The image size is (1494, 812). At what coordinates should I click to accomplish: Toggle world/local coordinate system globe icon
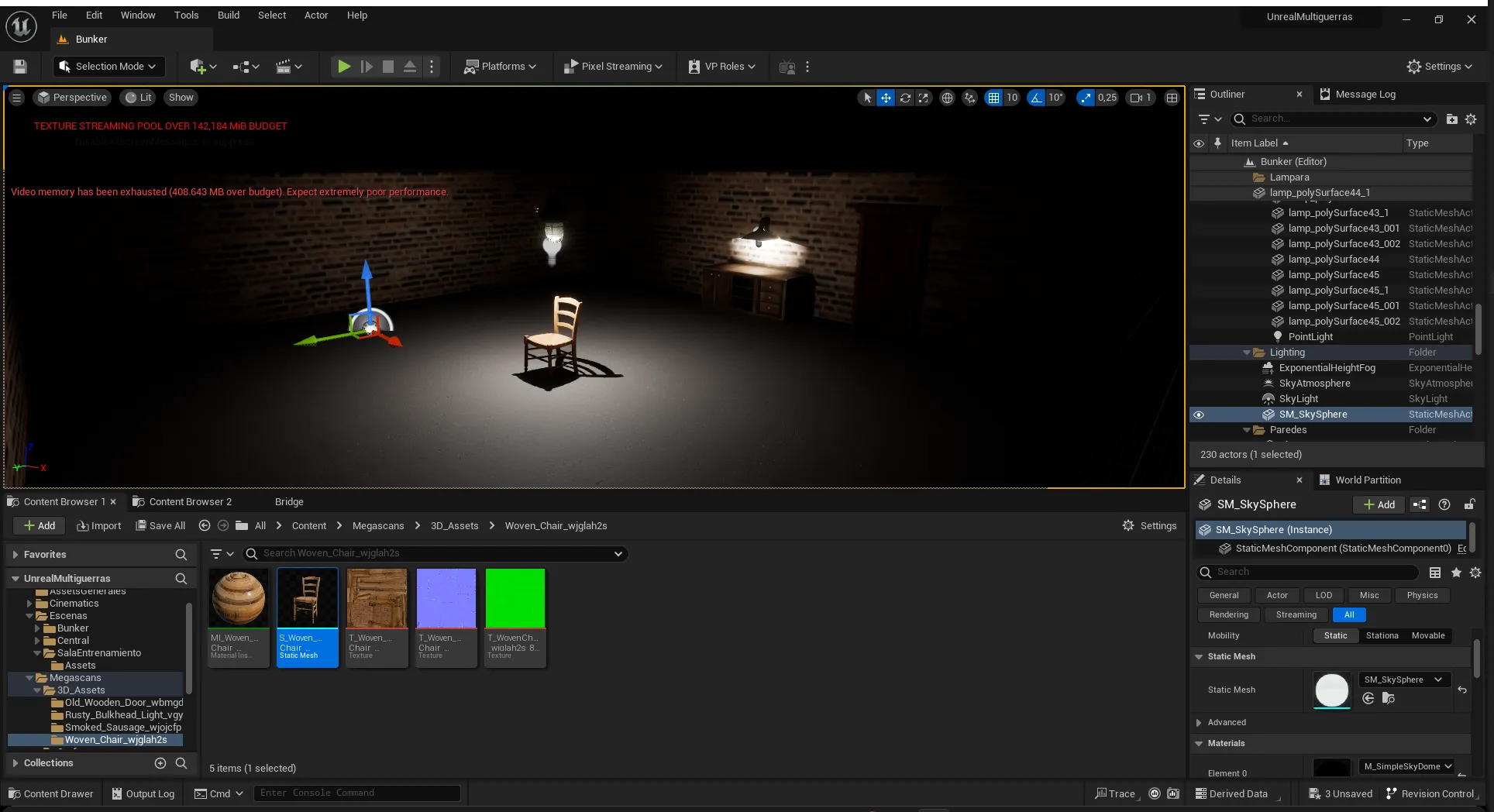[x=947, y=98]
